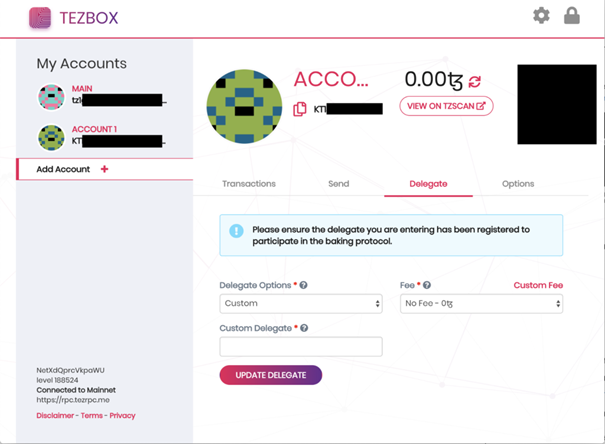Click the large account identicon

click(x=244, y=106)
